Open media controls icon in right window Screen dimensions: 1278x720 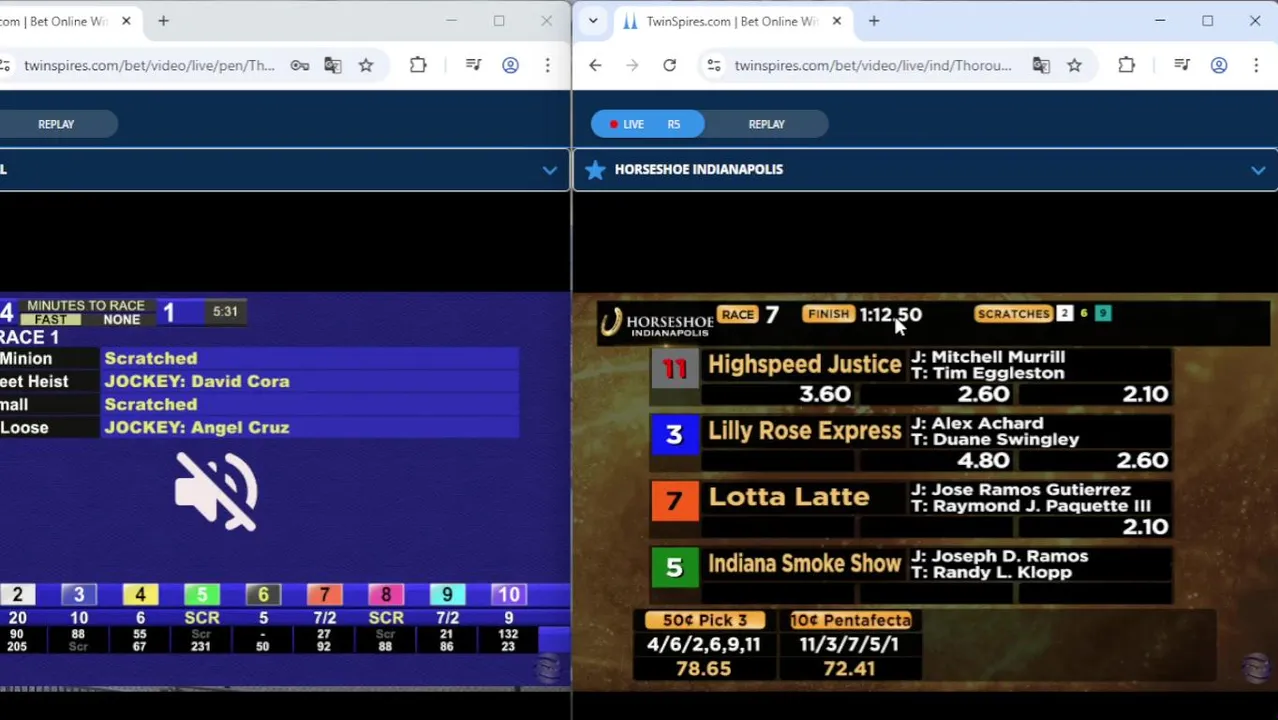click(1182, 65)
